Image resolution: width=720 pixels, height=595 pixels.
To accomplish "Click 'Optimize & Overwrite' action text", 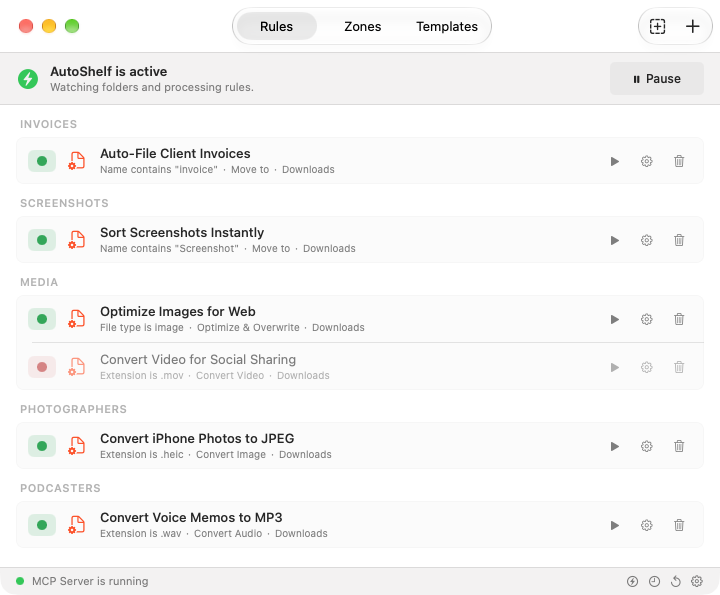I will (x=248, y=327).
